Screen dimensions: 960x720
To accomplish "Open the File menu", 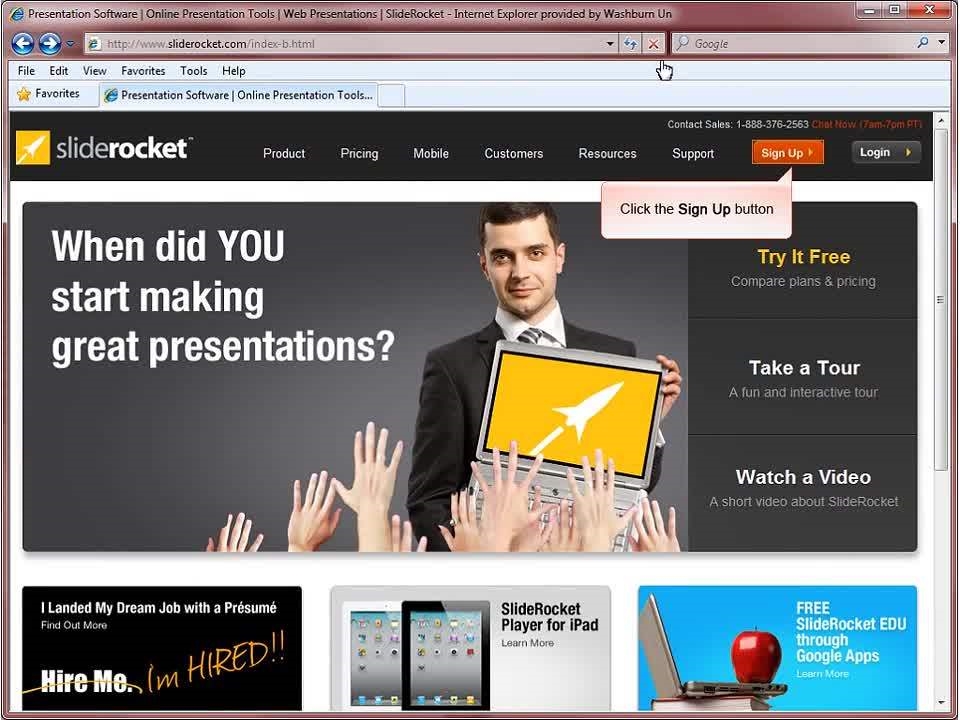I will pyautogui.click(x=26, y=70).
